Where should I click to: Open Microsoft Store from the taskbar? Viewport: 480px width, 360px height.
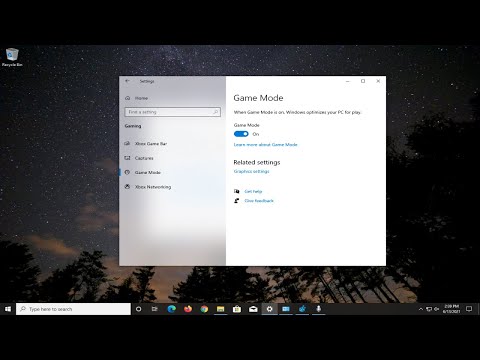point(237,309)
